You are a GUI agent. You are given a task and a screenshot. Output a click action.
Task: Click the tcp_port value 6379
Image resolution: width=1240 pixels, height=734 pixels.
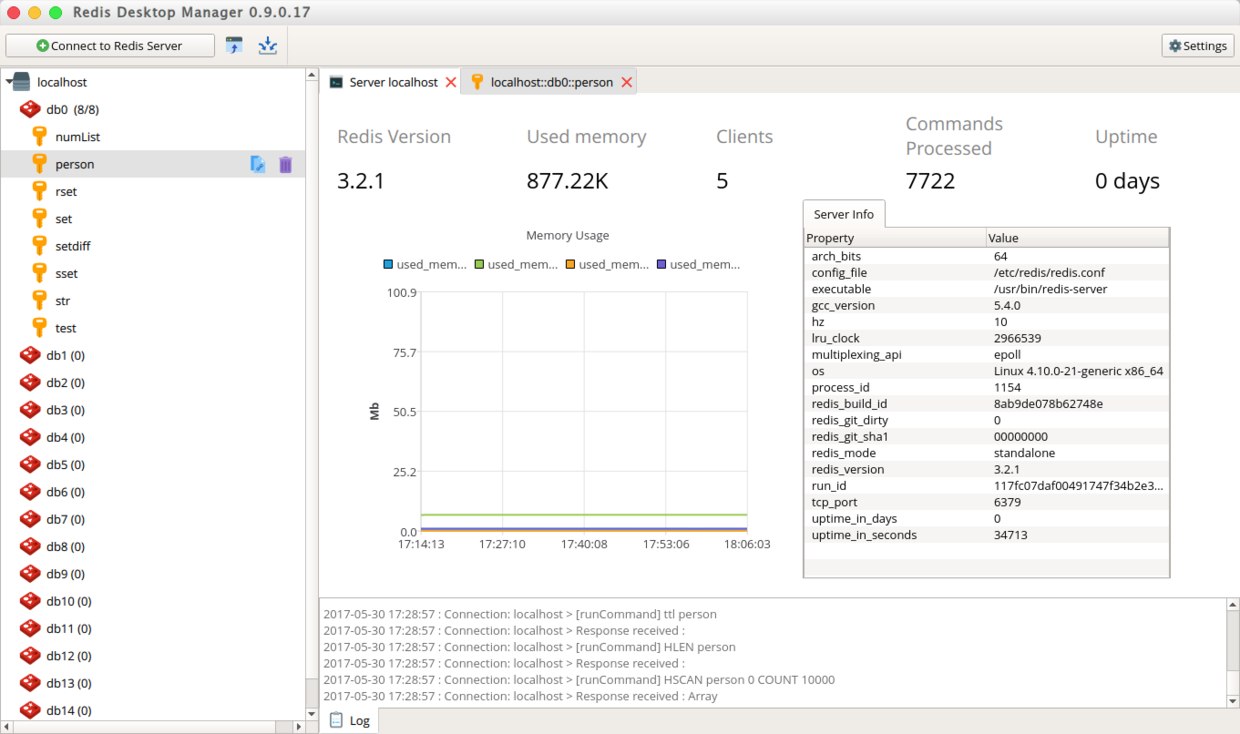tap(1007, 502)
